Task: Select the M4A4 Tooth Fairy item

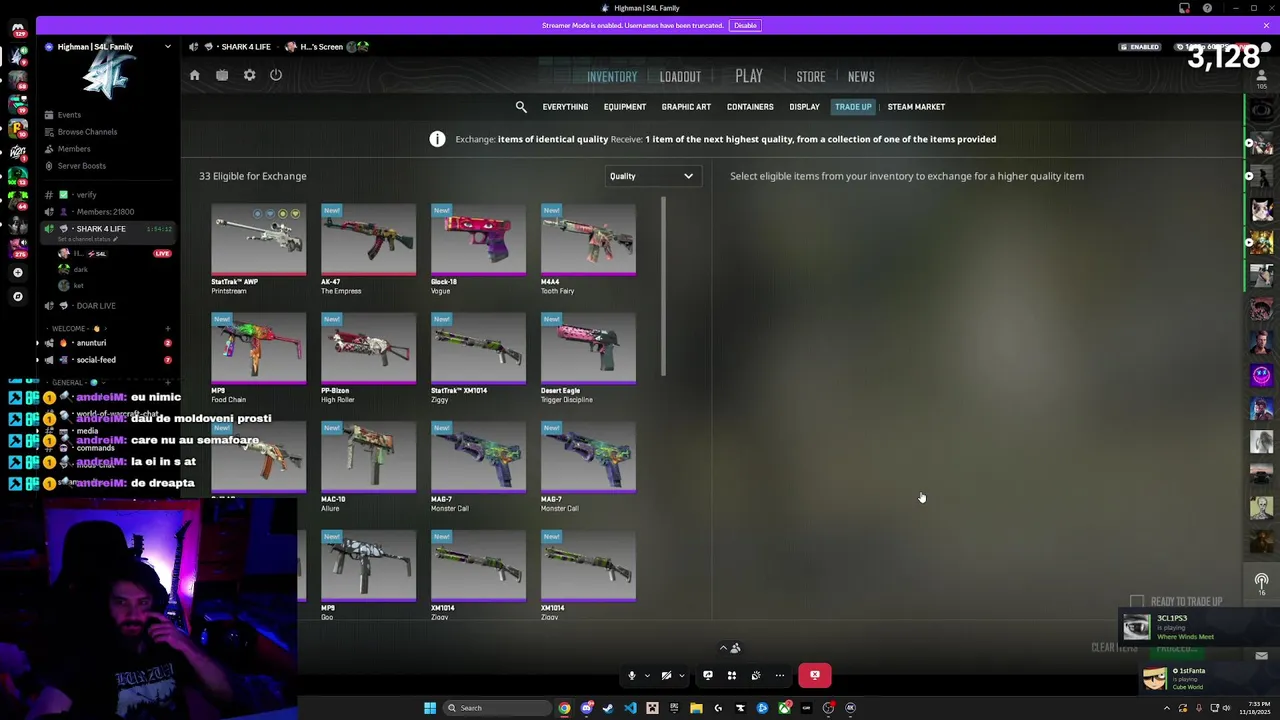Action: pos(588,249)
